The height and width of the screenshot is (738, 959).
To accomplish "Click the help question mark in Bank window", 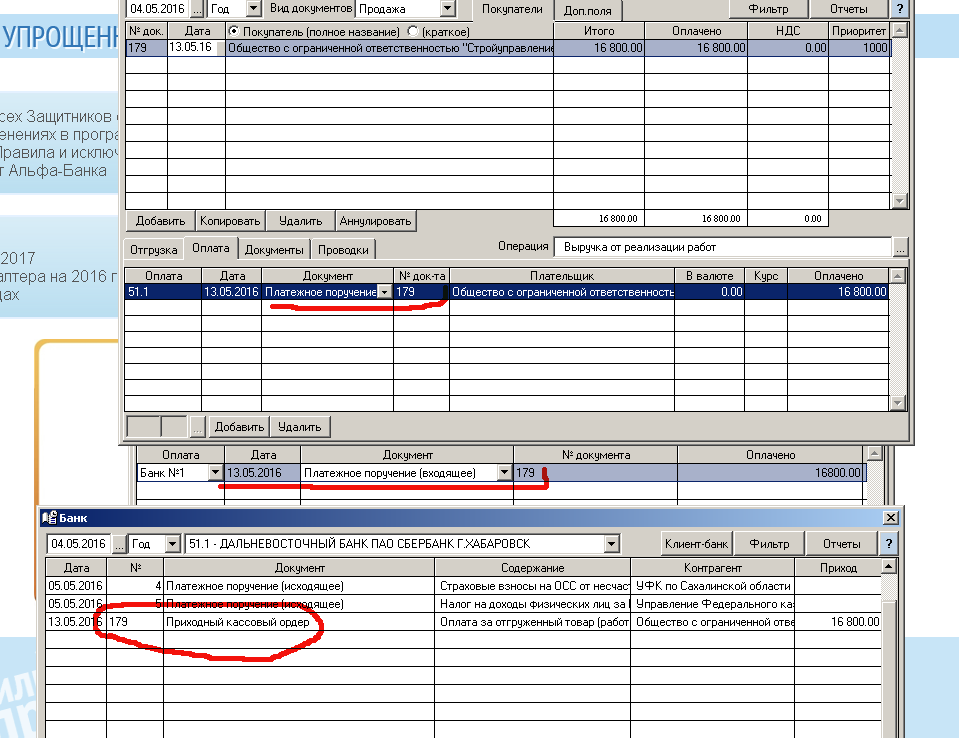I will [886, 544].
